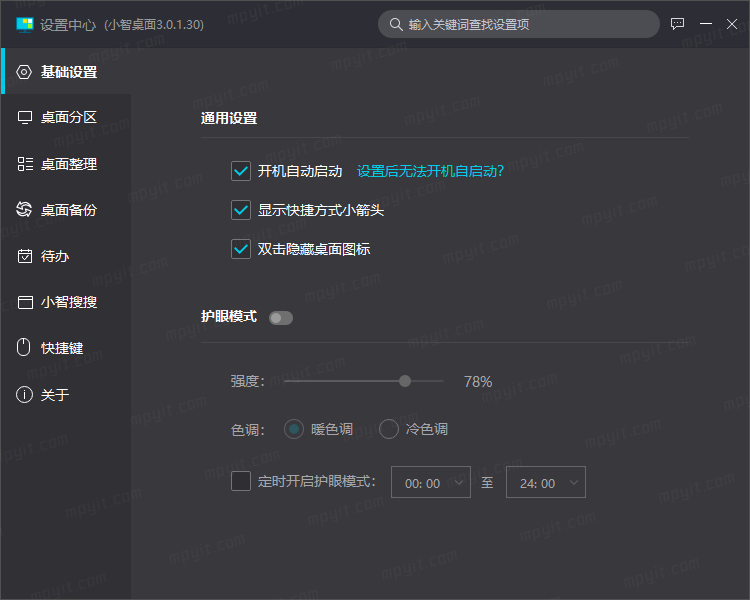The width and height of the screenshot is (750, 600).
Task: Click the 护眼模式 heading text
Action: 229,316
